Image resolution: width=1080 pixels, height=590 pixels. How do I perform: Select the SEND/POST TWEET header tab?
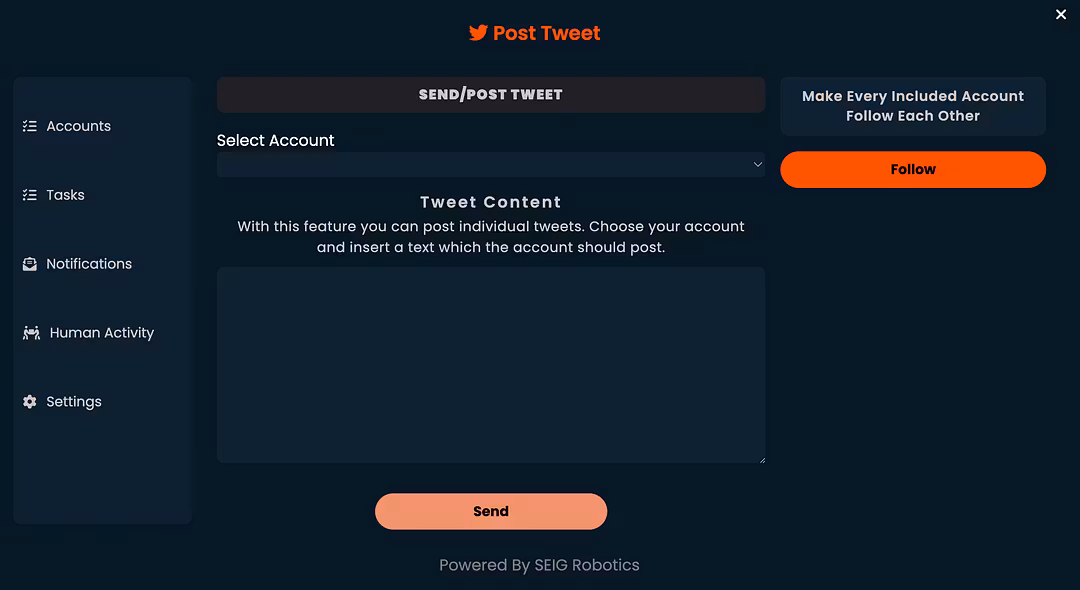[x=490, y=95]
